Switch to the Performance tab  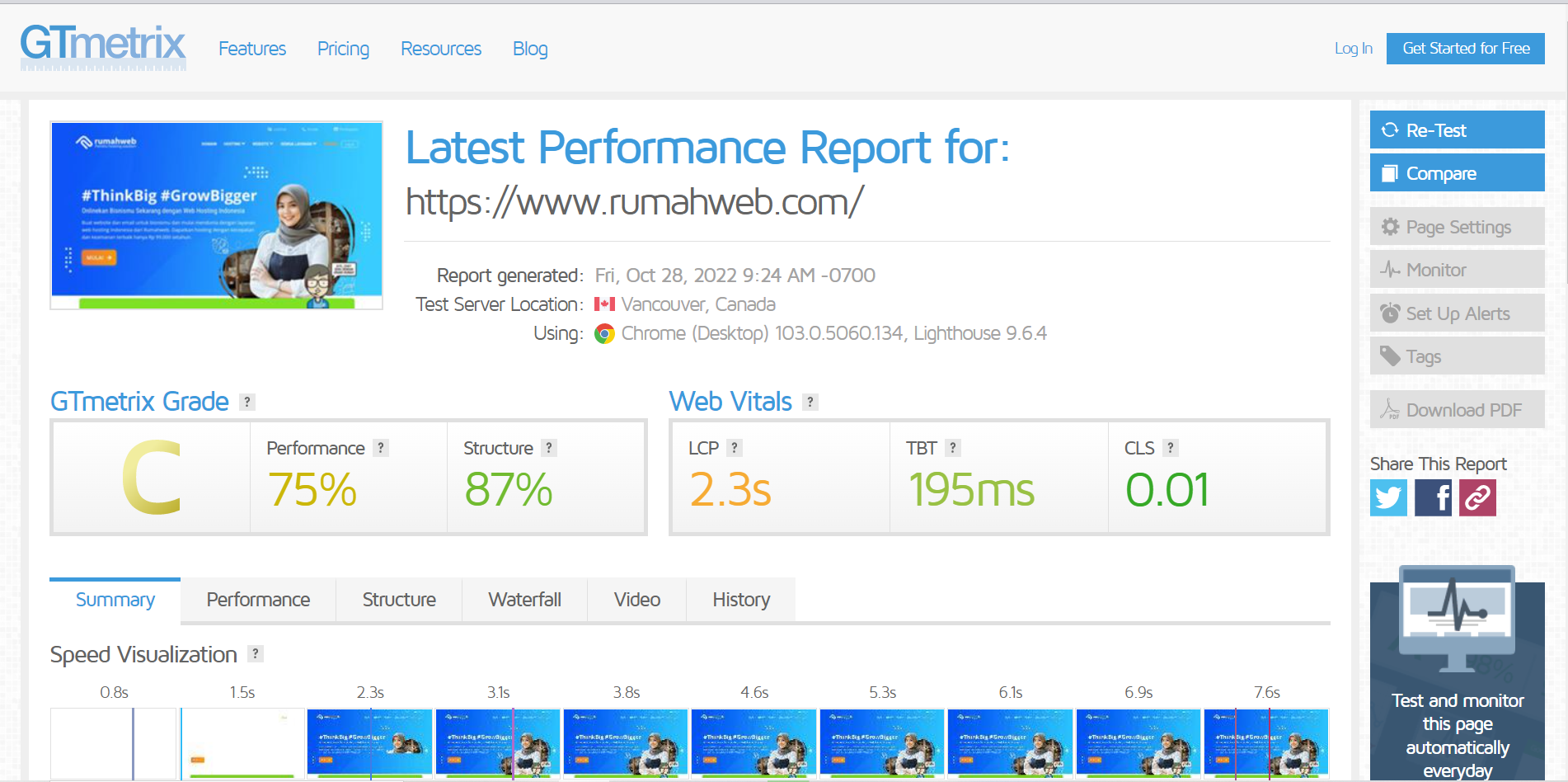pos(258,600)
